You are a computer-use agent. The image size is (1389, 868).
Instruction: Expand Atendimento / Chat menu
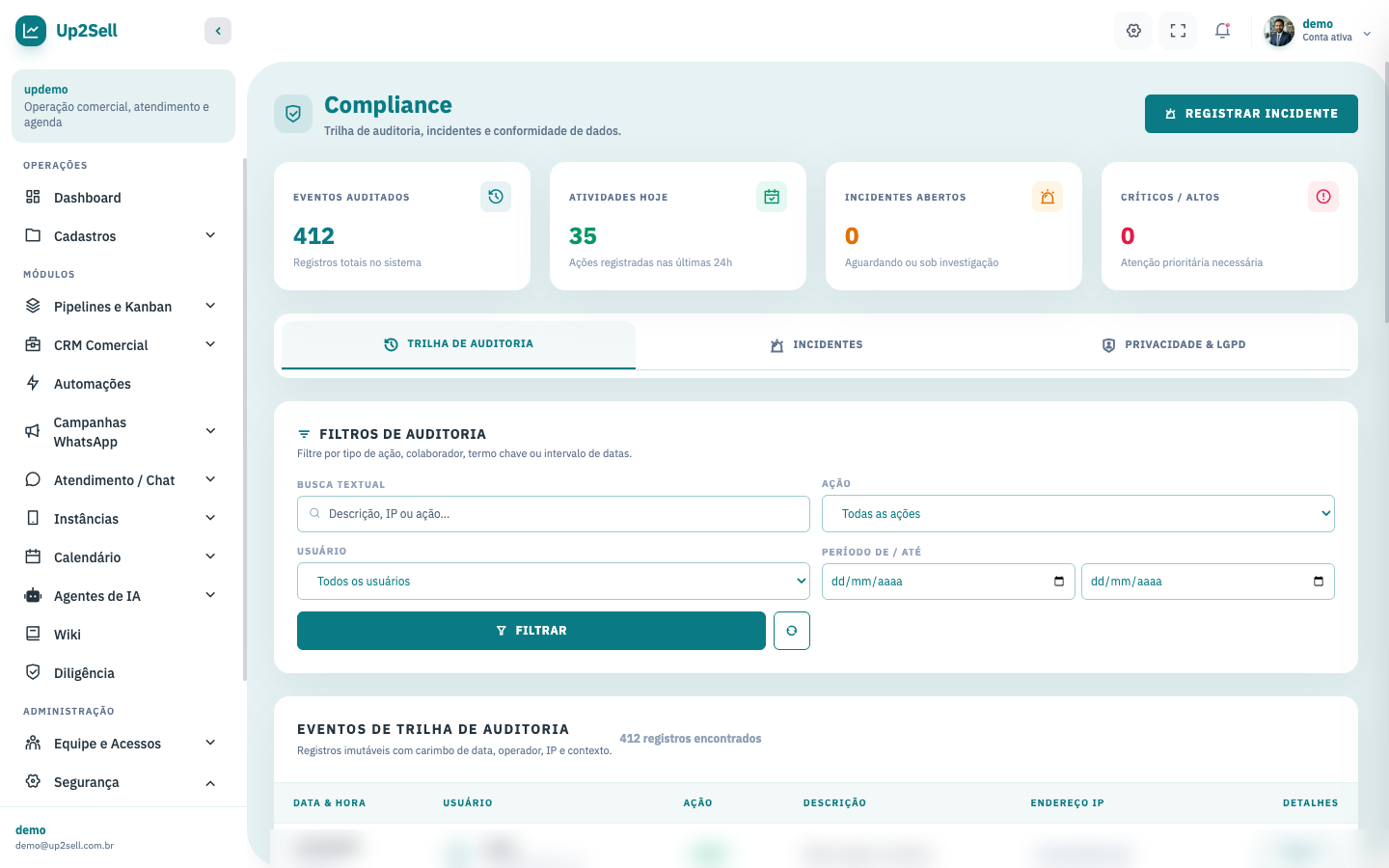click(x=123, y=480)
